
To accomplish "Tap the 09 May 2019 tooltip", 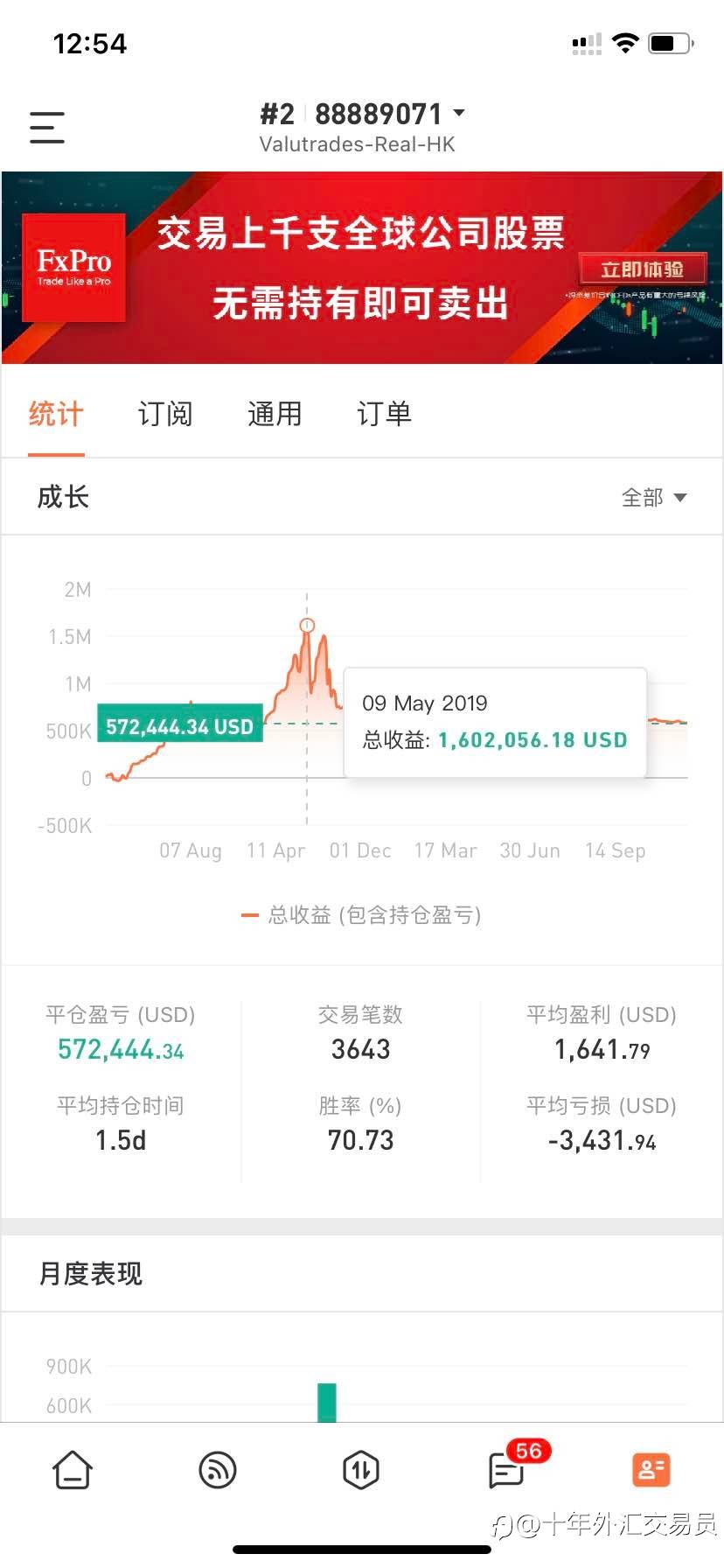I will coord(495,722).
